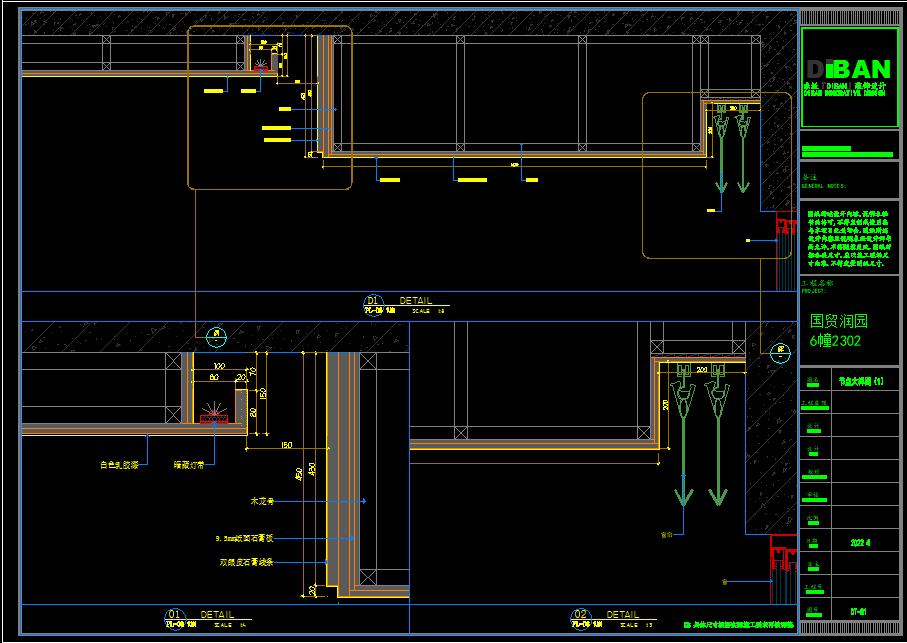Click the cyan callout circle above detail 01

[x=216, y=335]
